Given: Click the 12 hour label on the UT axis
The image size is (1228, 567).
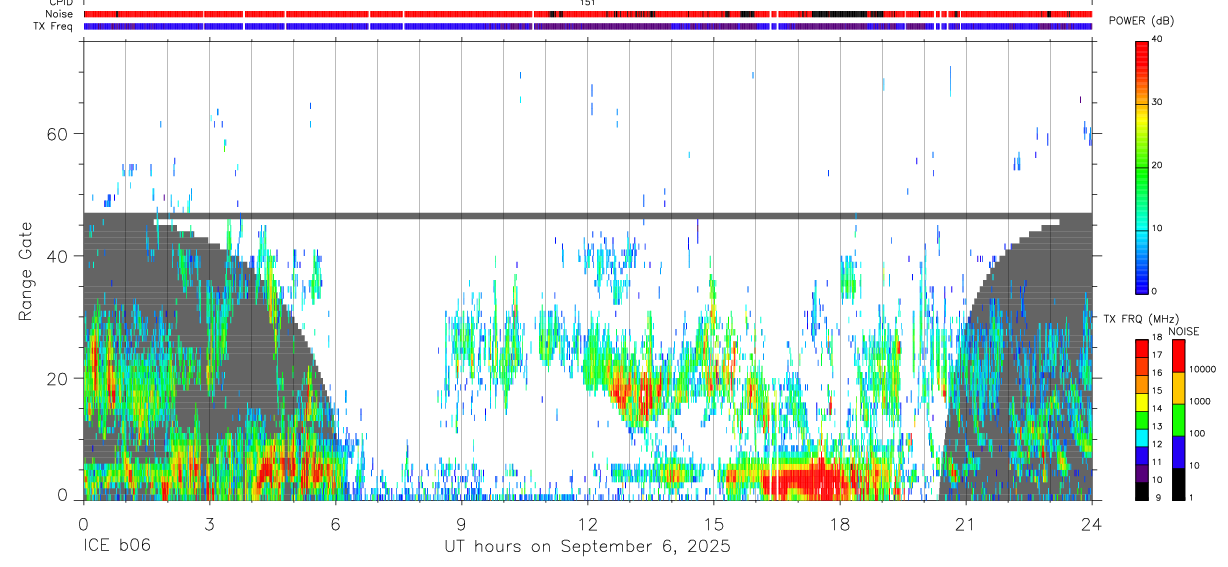Looking at the screenshot, I should tap(588, 524).
